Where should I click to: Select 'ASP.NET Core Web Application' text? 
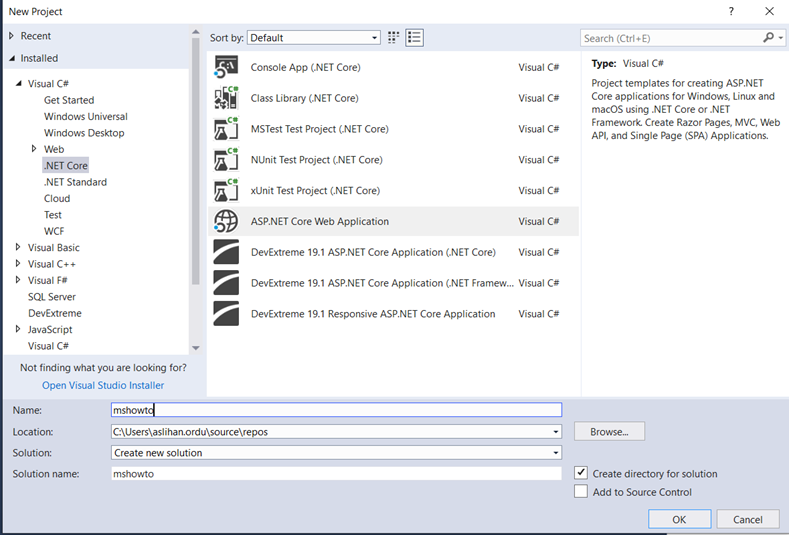coord(320,221)
